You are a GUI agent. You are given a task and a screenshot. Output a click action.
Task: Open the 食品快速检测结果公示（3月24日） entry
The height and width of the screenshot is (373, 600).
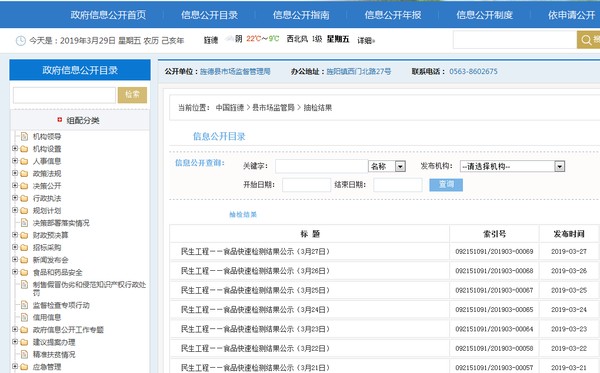click(255, 309)
